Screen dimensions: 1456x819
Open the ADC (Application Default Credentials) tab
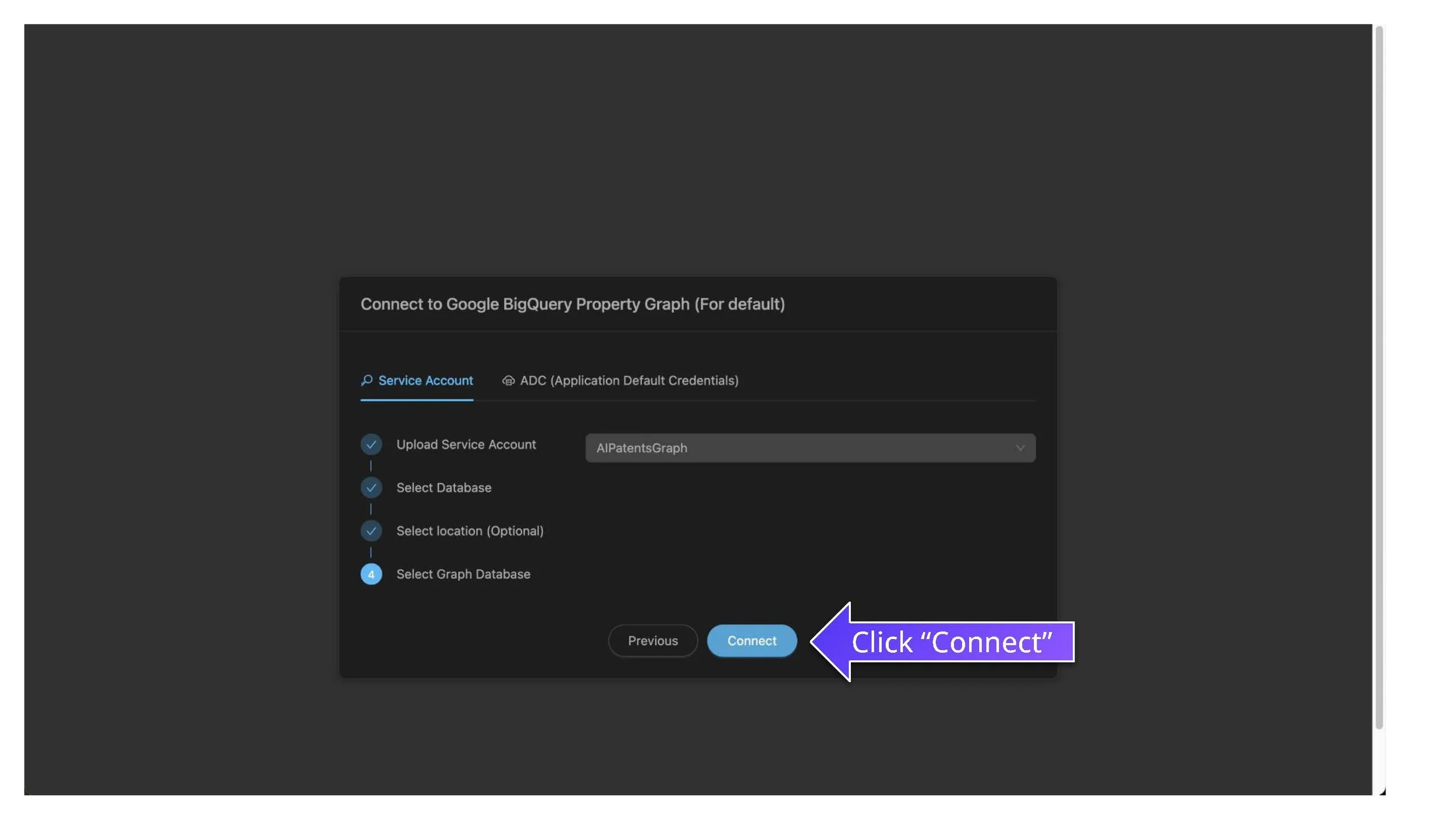(628, 380)
